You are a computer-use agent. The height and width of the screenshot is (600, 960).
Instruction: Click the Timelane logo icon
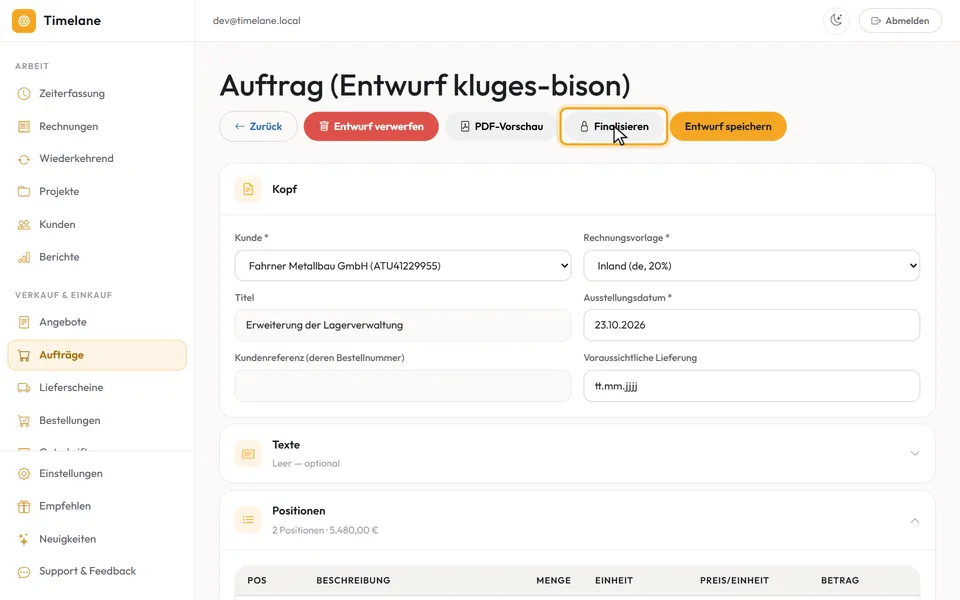[x=24, y=21]
